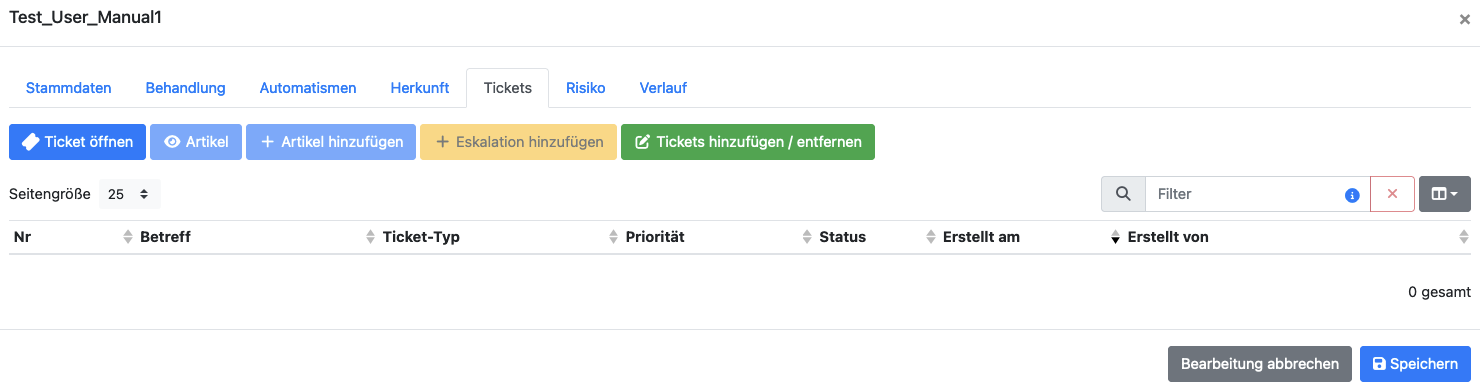The image size is (1480, 388).
Task: Open the Risiko tab
Action: pyautogui.click(x=585, y=88)
